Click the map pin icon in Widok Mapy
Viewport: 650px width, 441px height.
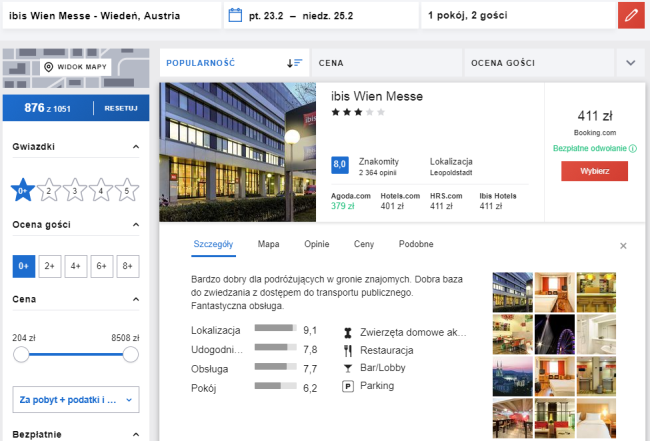pos(49,67)
